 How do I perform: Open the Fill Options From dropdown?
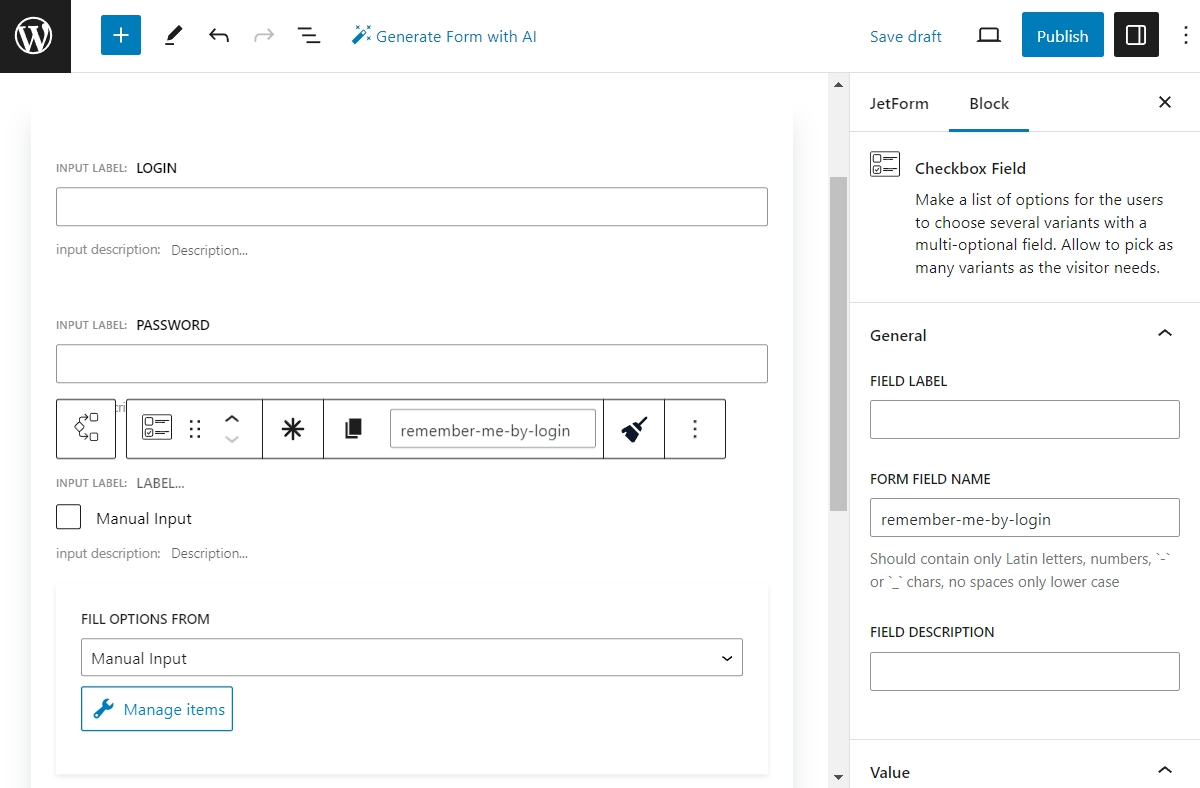tap(411, 657)
